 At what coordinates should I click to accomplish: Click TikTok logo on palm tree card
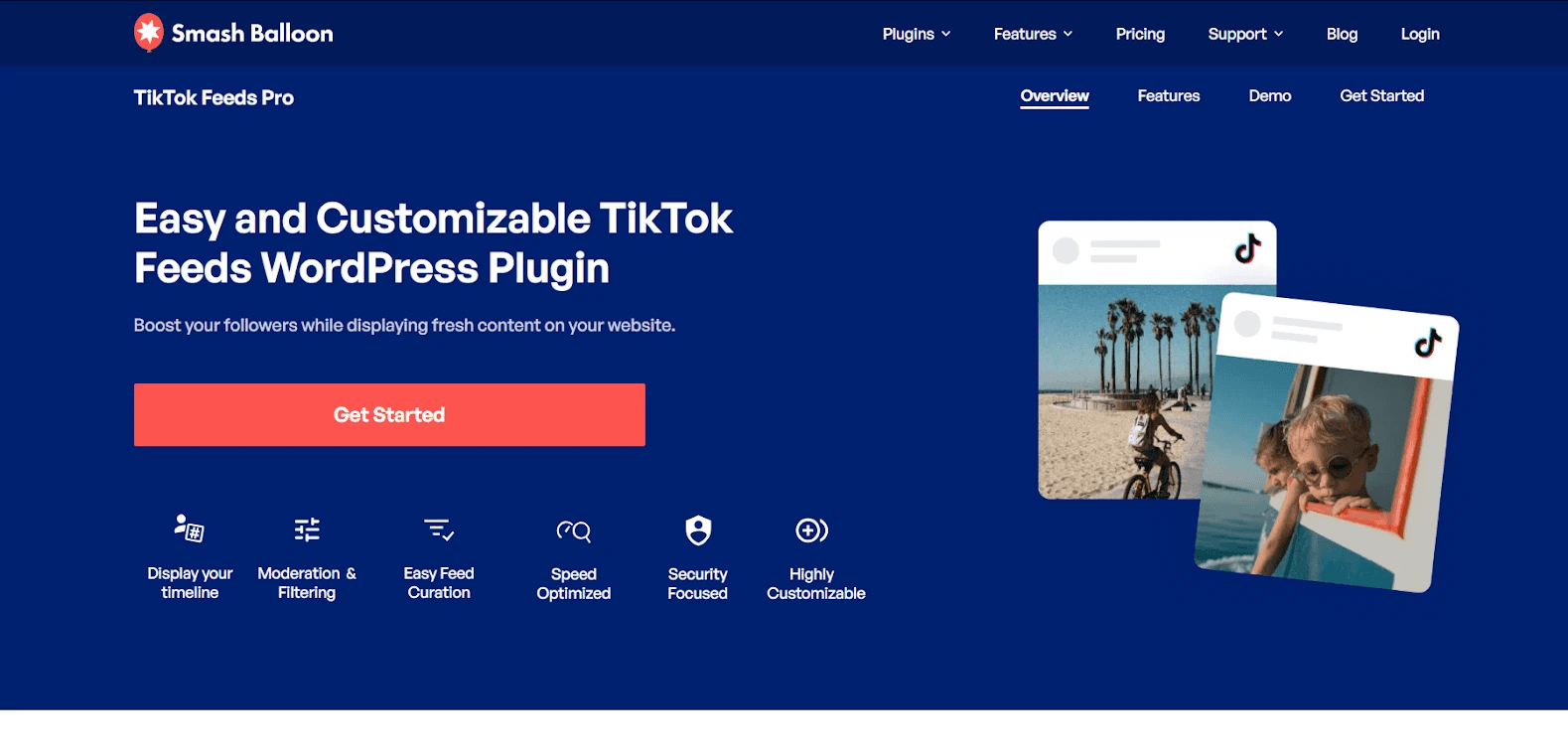click(1247, 248)
